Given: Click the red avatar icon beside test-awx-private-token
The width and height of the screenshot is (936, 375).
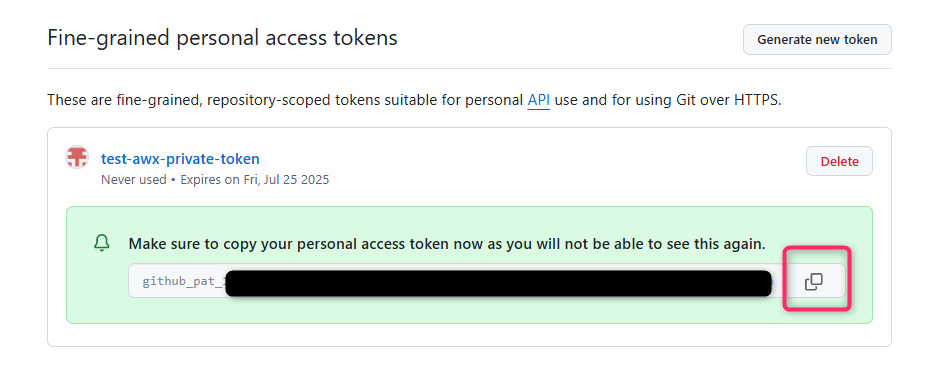Looking at the screenshot, I should 76,158.
